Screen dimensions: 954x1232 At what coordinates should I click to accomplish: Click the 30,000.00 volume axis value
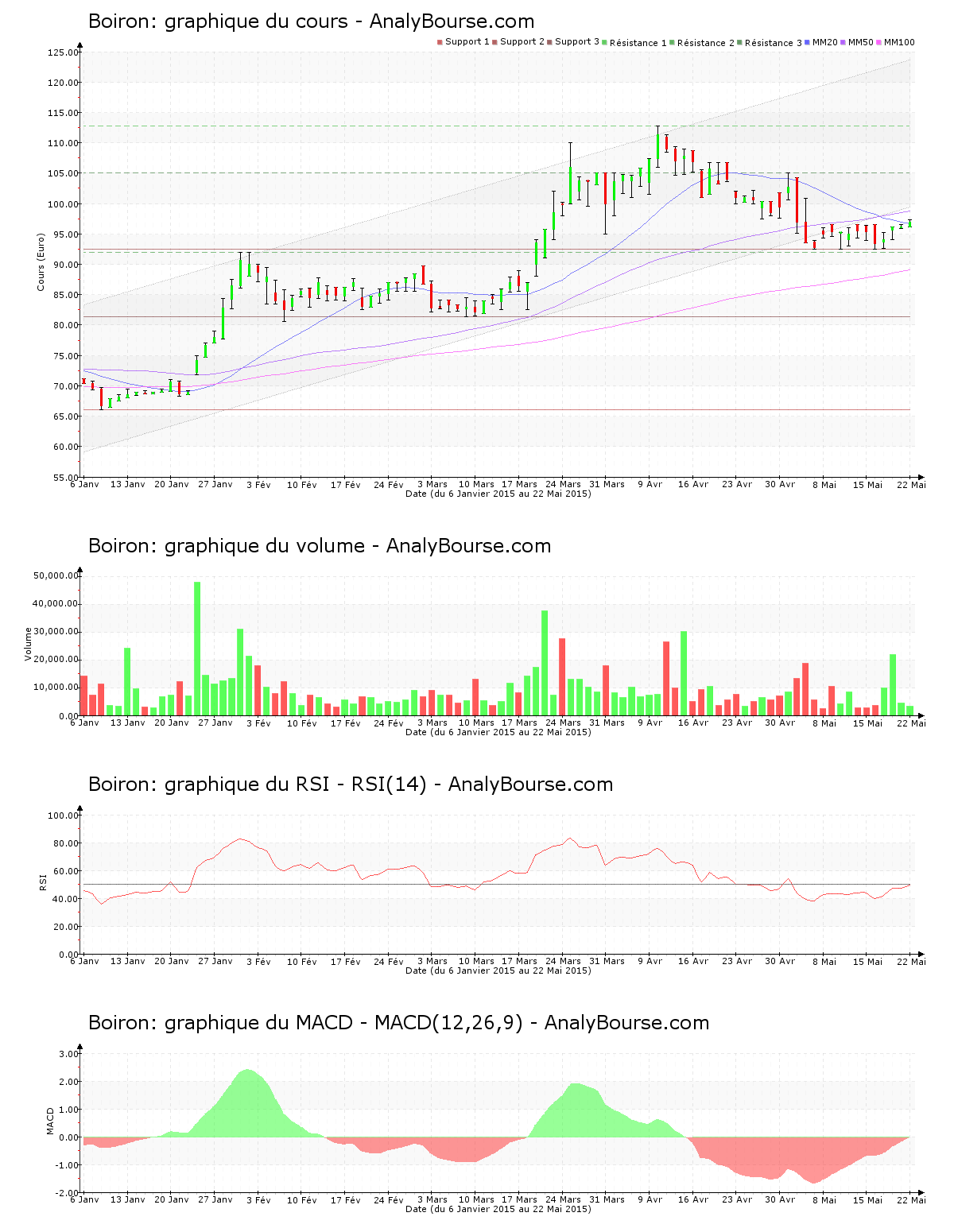[56, 631]
